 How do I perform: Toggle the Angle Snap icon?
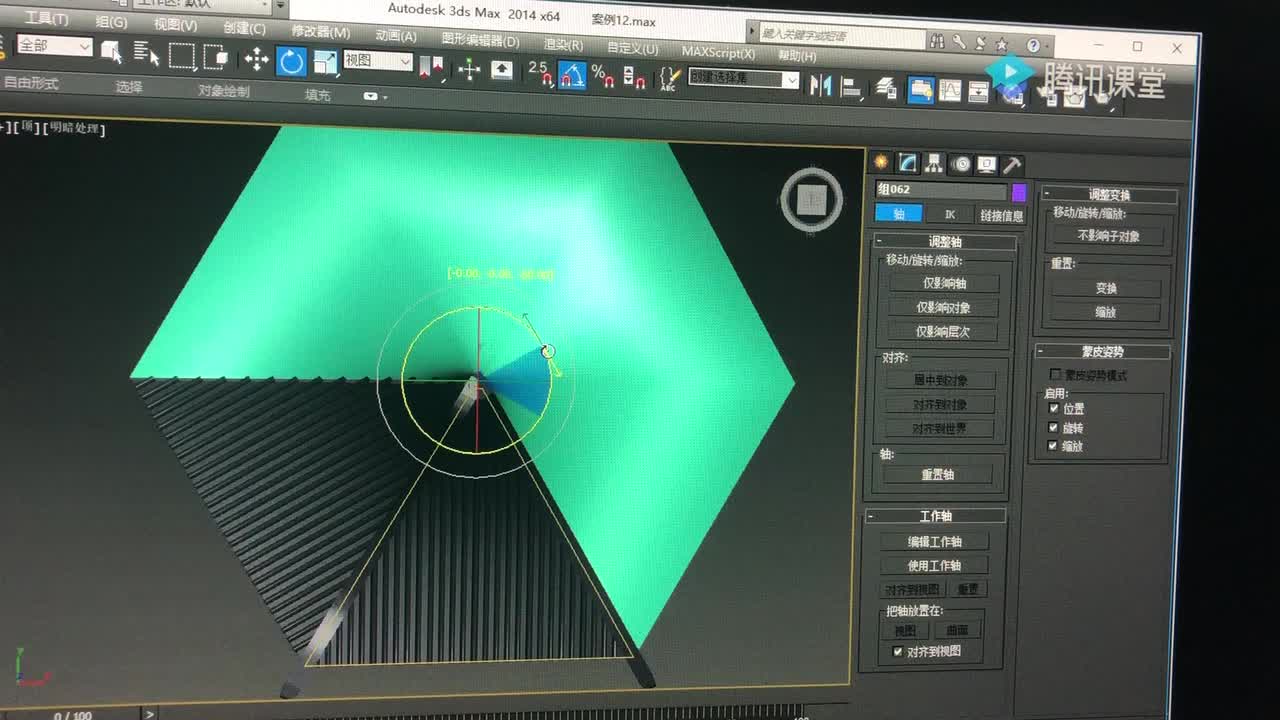[x=572, y=75]
